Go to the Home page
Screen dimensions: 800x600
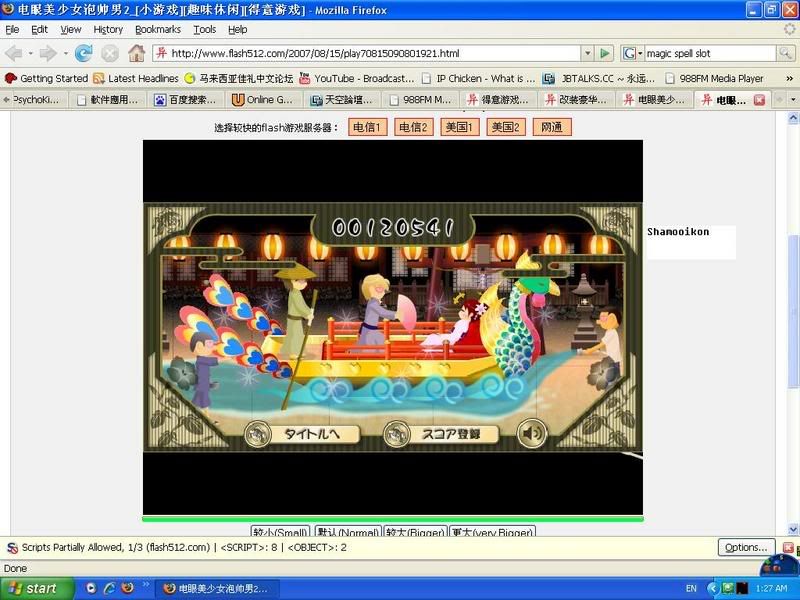pyautogui.click(x=136, y=53)
